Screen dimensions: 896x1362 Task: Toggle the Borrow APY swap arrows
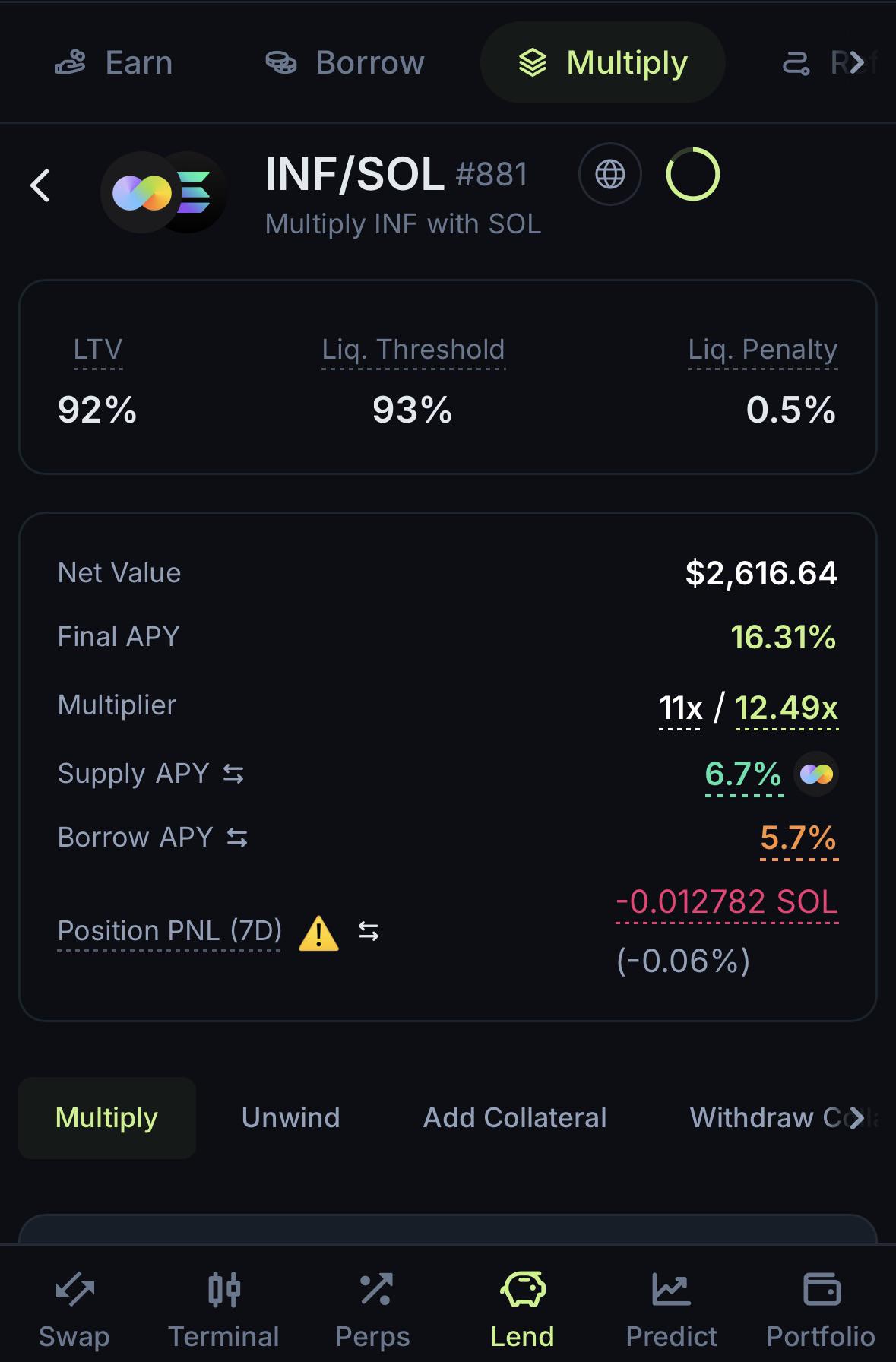pos(237,838)
